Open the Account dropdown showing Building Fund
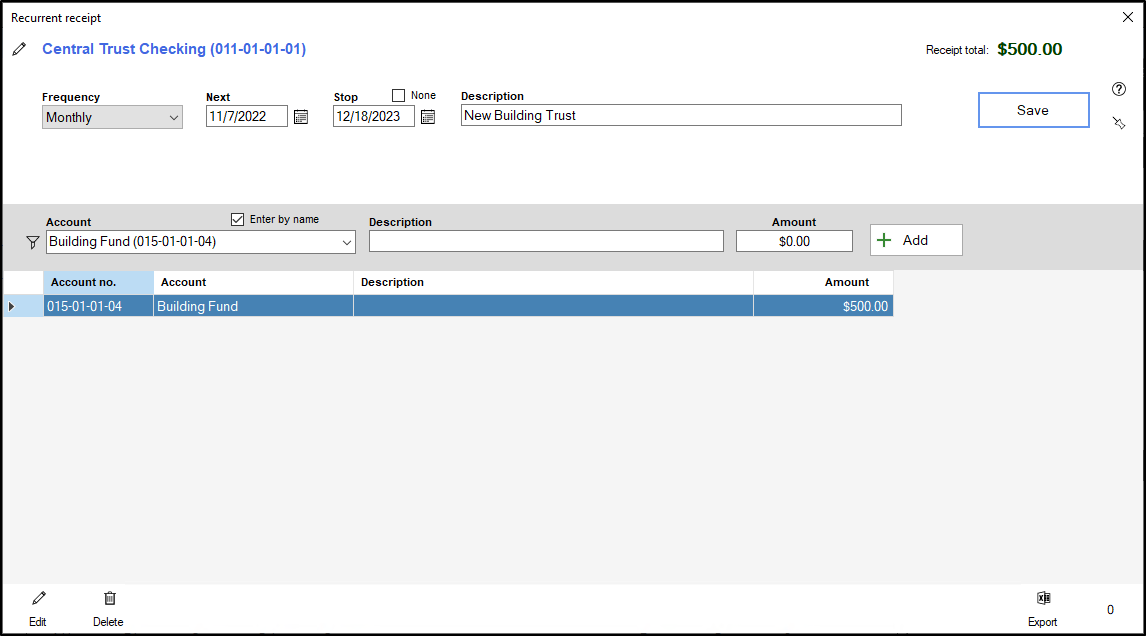 pyautogui.click(x=347, y=242)
